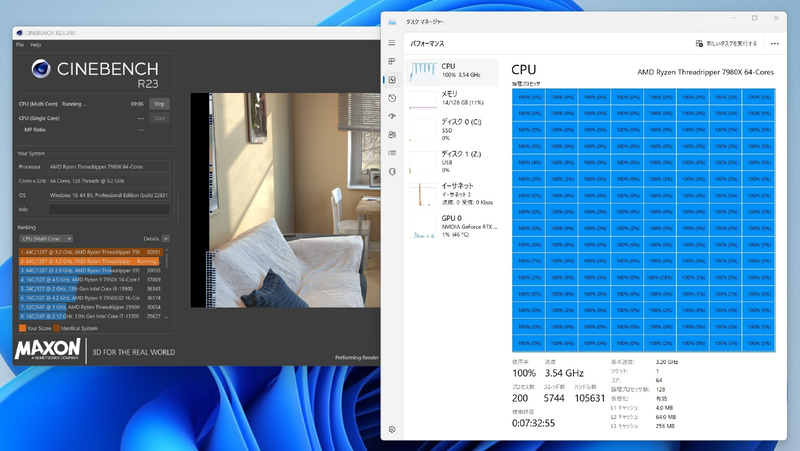The width and height of the screenshot is (800, 451).
Task: Select GPU 0 NVIDIA GeForce RTX entry
Action: (x=452, y=226)
